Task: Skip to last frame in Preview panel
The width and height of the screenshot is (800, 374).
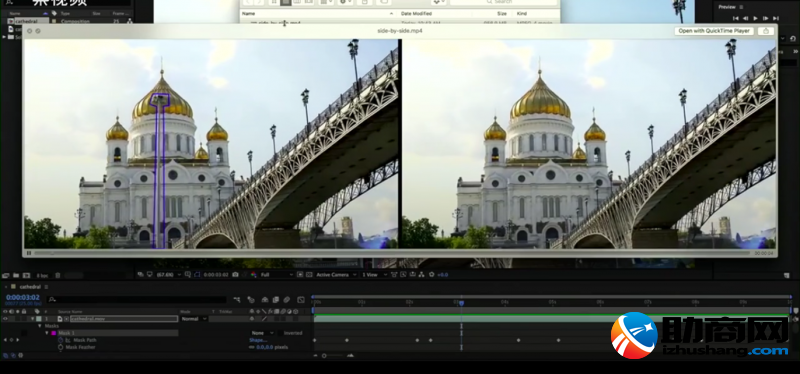Action: (777, 18)
